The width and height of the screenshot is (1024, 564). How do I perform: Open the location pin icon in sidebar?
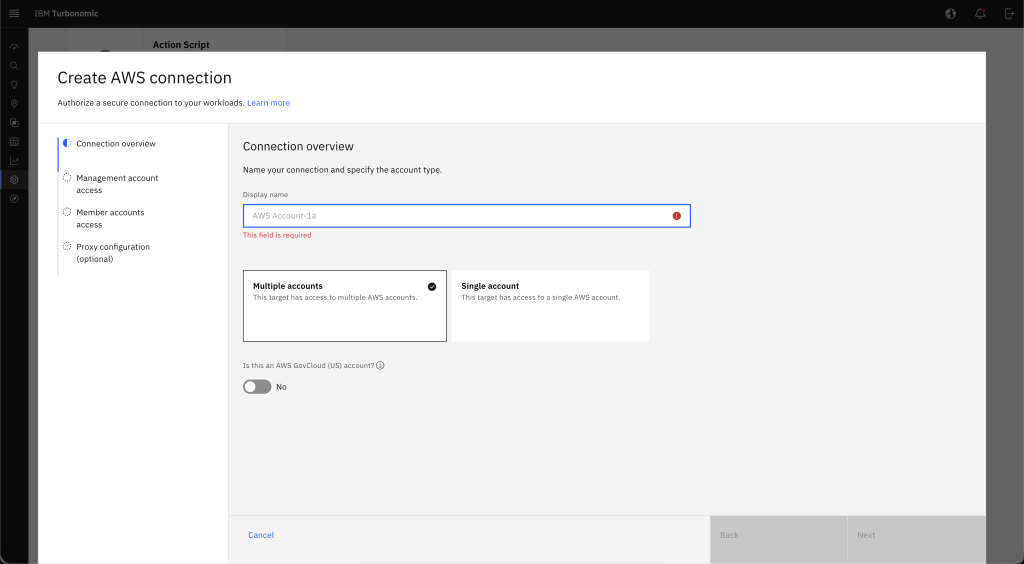pyautogui.click(x=14, y=104)
